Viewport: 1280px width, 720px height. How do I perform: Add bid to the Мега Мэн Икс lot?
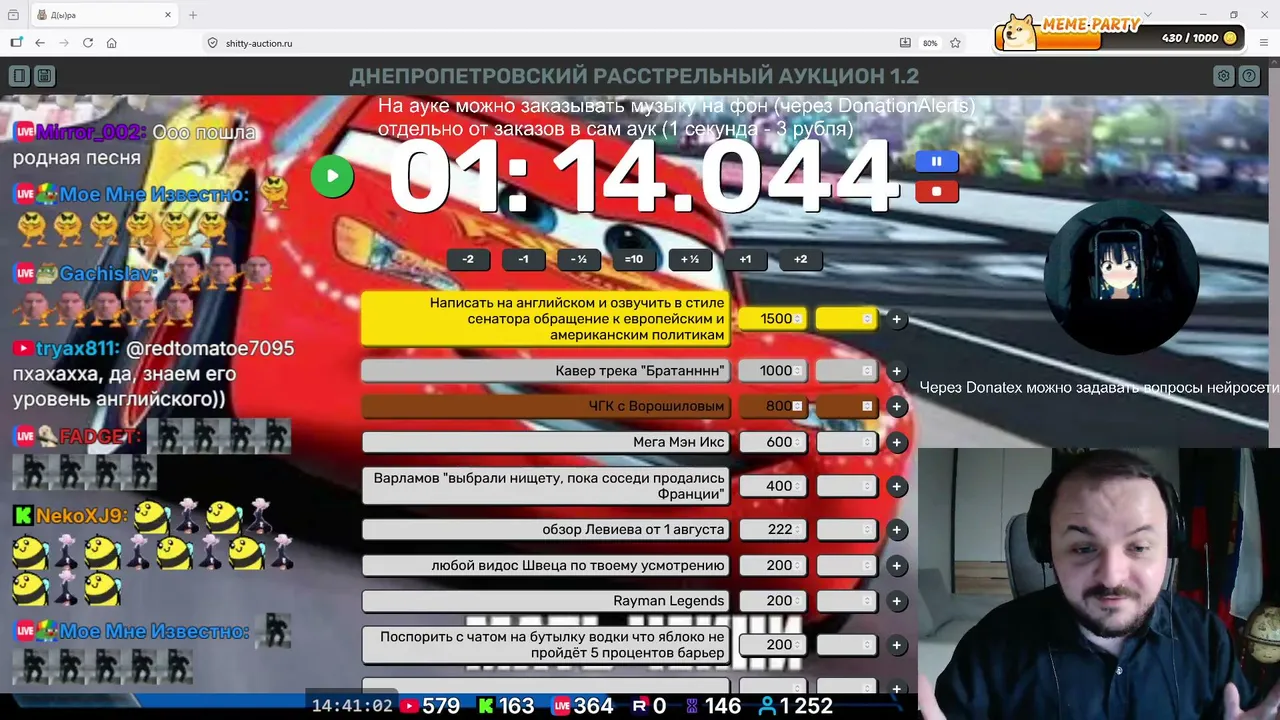click(897, 442)
